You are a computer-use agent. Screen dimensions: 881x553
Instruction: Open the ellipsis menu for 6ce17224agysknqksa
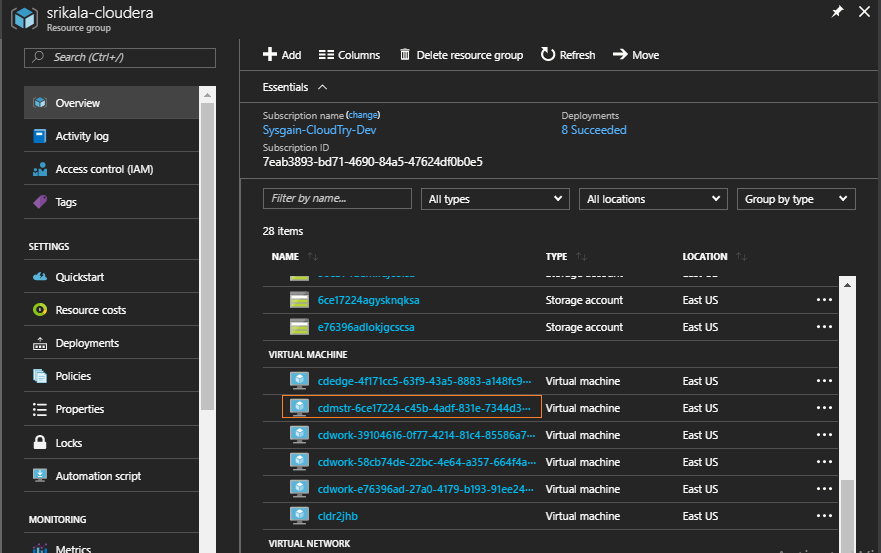click(824, 300)
